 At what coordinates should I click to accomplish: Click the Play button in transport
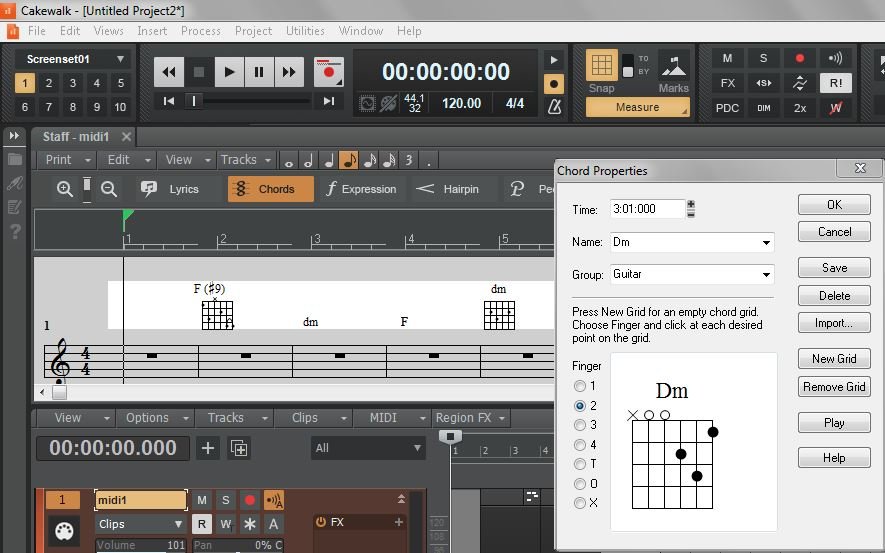(229, 72)
